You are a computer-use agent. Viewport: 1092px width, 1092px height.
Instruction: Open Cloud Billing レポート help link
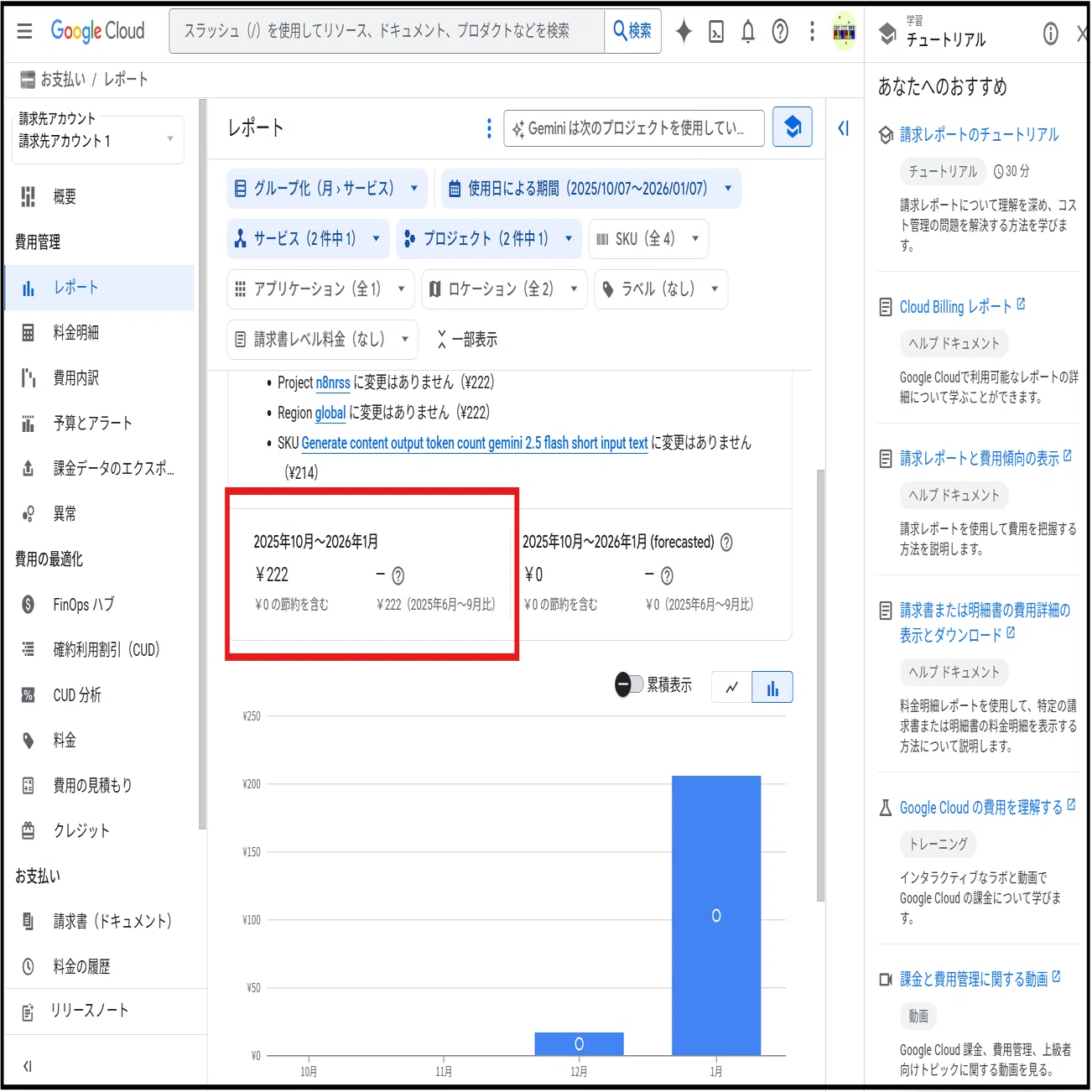[962, 307]
